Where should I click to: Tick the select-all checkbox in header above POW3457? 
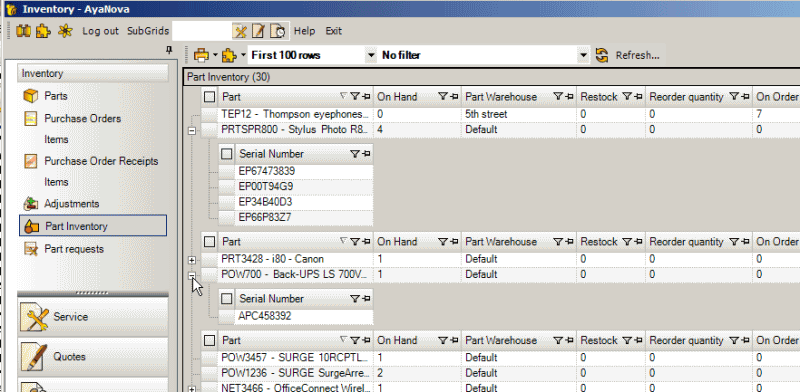209,340
